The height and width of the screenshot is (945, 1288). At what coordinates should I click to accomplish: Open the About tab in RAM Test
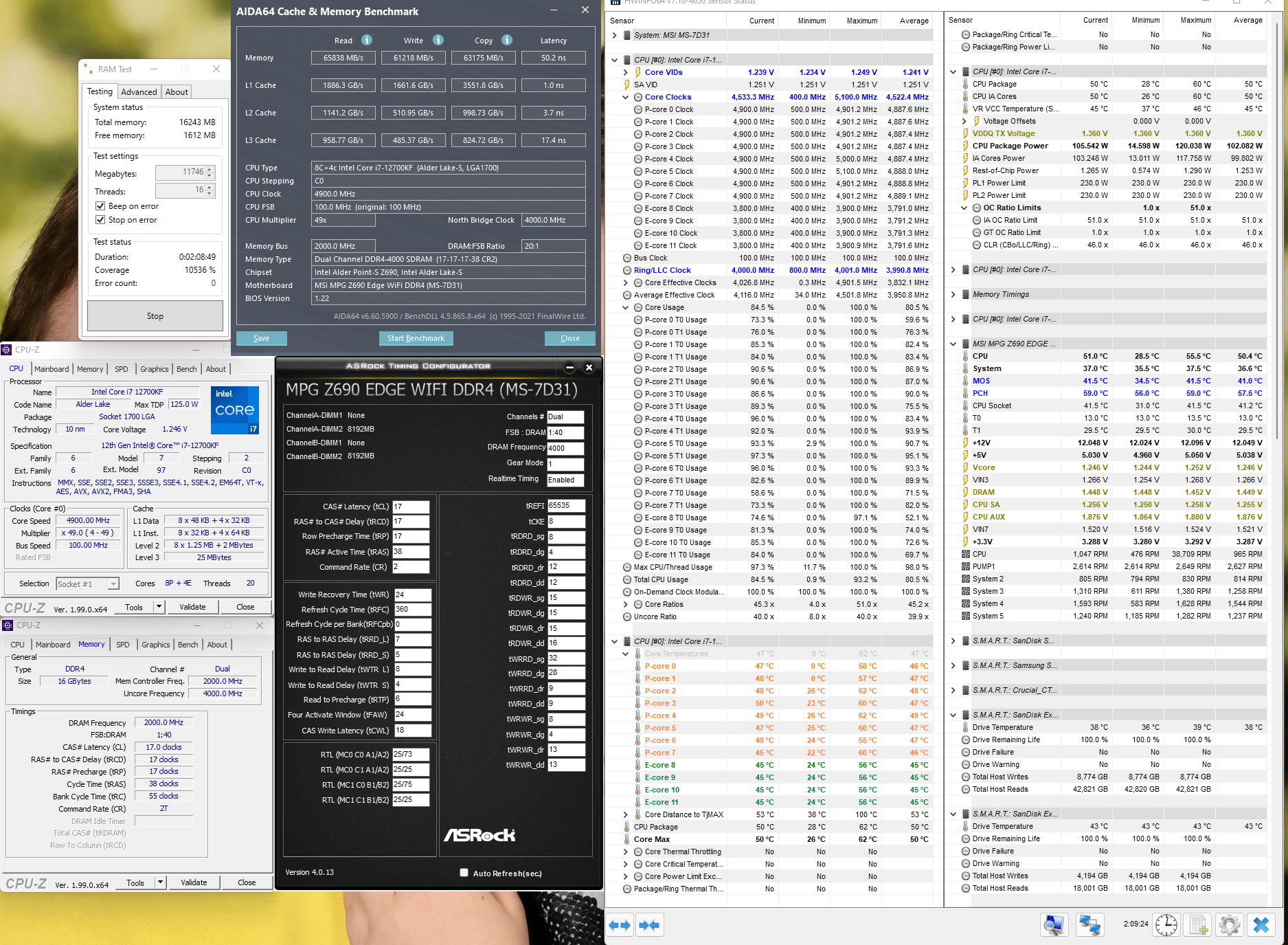pos(177,92)
